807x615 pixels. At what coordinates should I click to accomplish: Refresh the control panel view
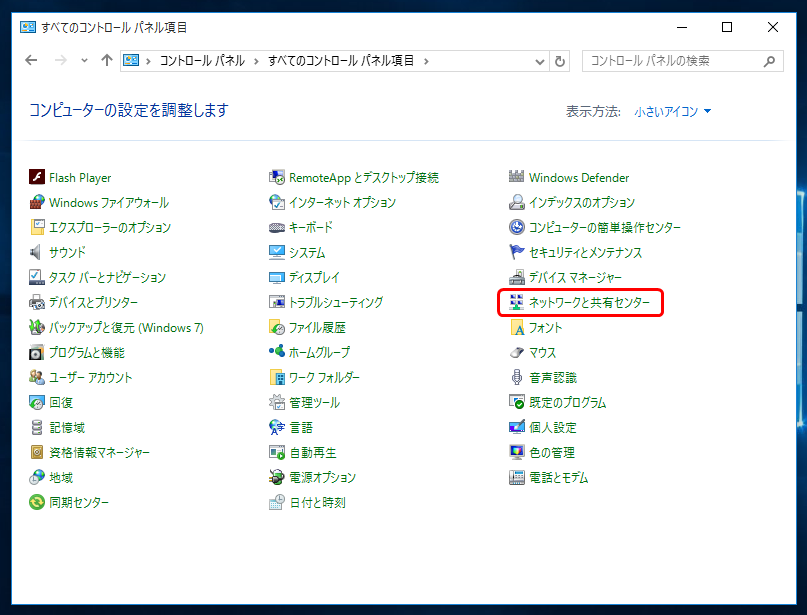559,61
